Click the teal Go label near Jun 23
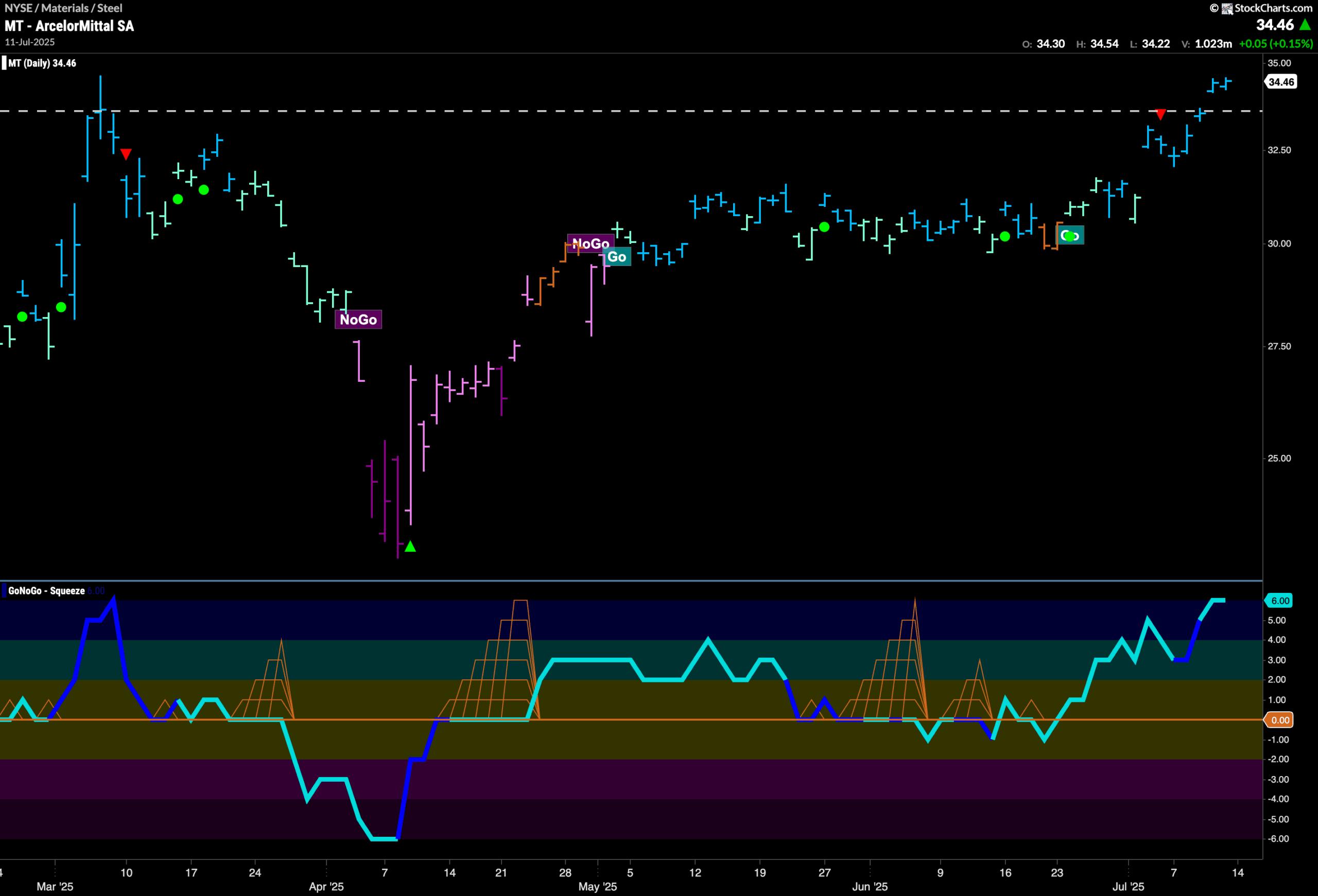 pyautogui.click(x=1070, y=236)
